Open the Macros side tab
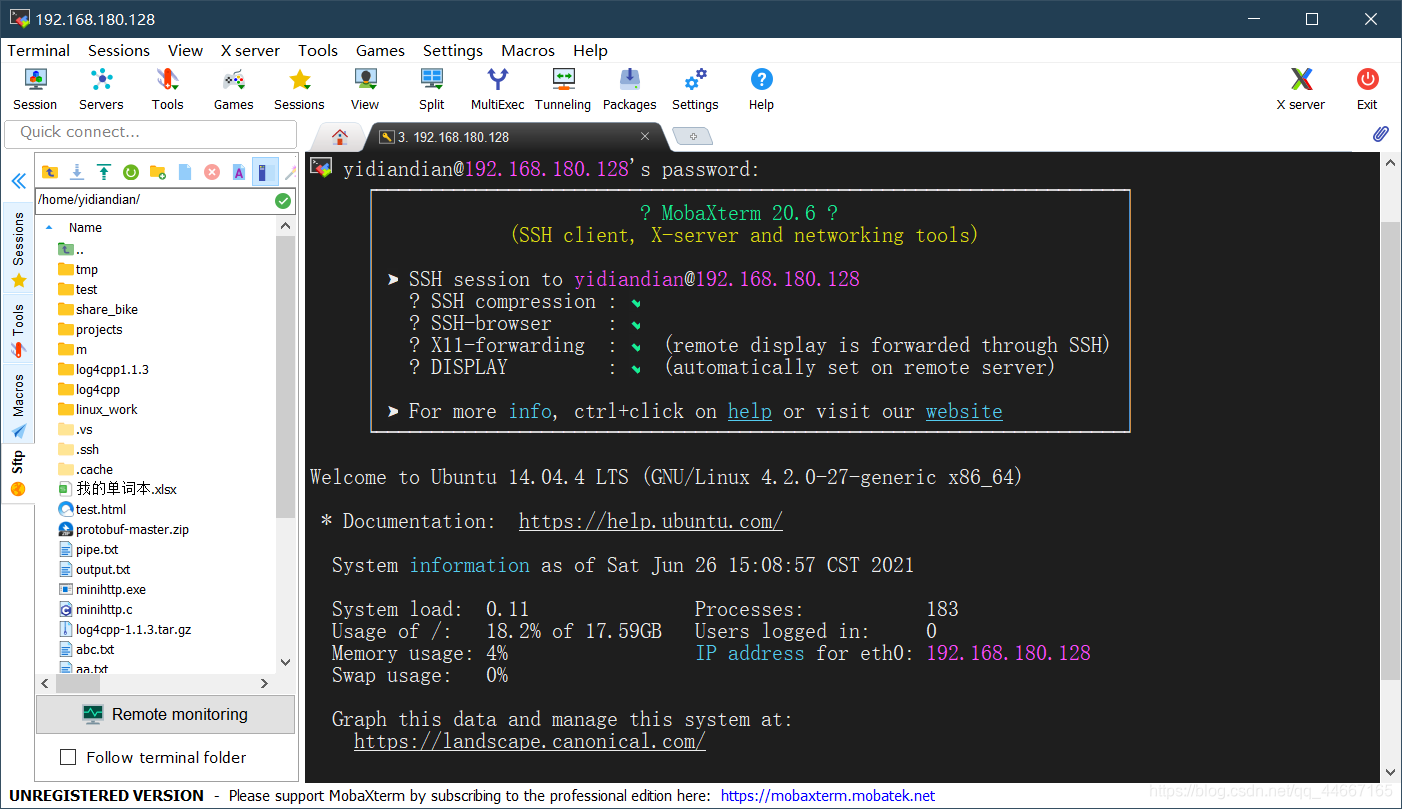 coord(18,406)
